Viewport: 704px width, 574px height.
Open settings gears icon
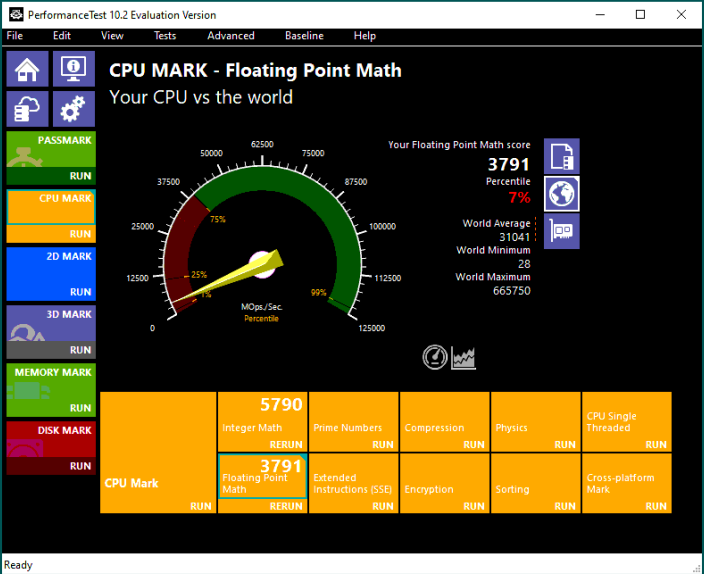tap(74, 109)
